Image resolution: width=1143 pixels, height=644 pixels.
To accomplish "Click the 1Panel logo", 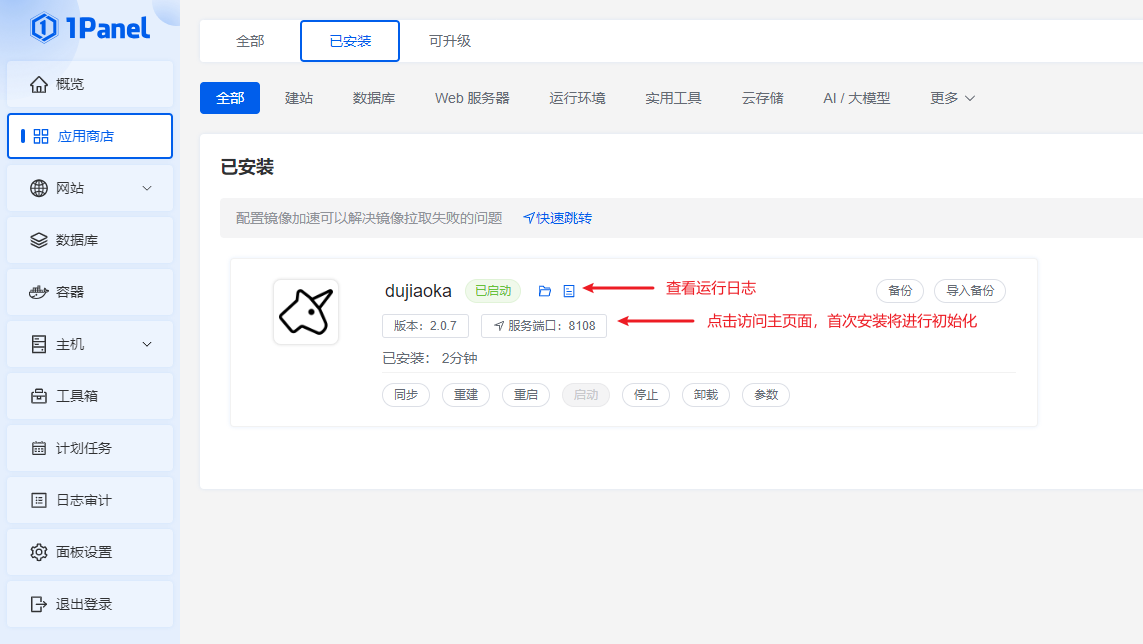I will pos(90,28).
